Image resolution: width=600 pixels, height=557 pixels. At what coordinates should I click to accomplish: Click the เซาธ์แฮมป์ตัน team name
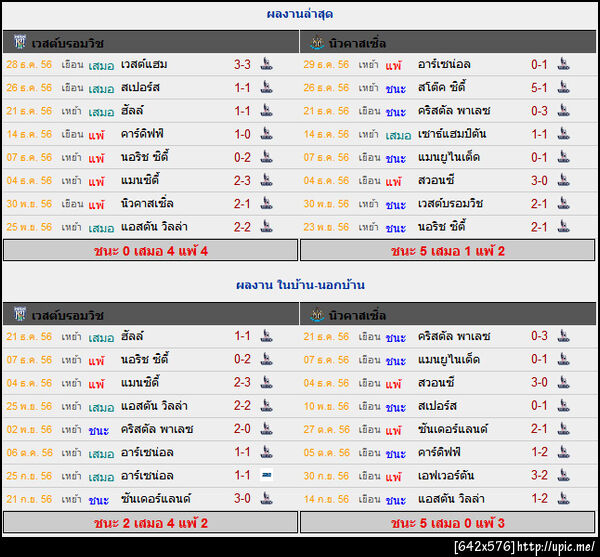tap(452, 134)
